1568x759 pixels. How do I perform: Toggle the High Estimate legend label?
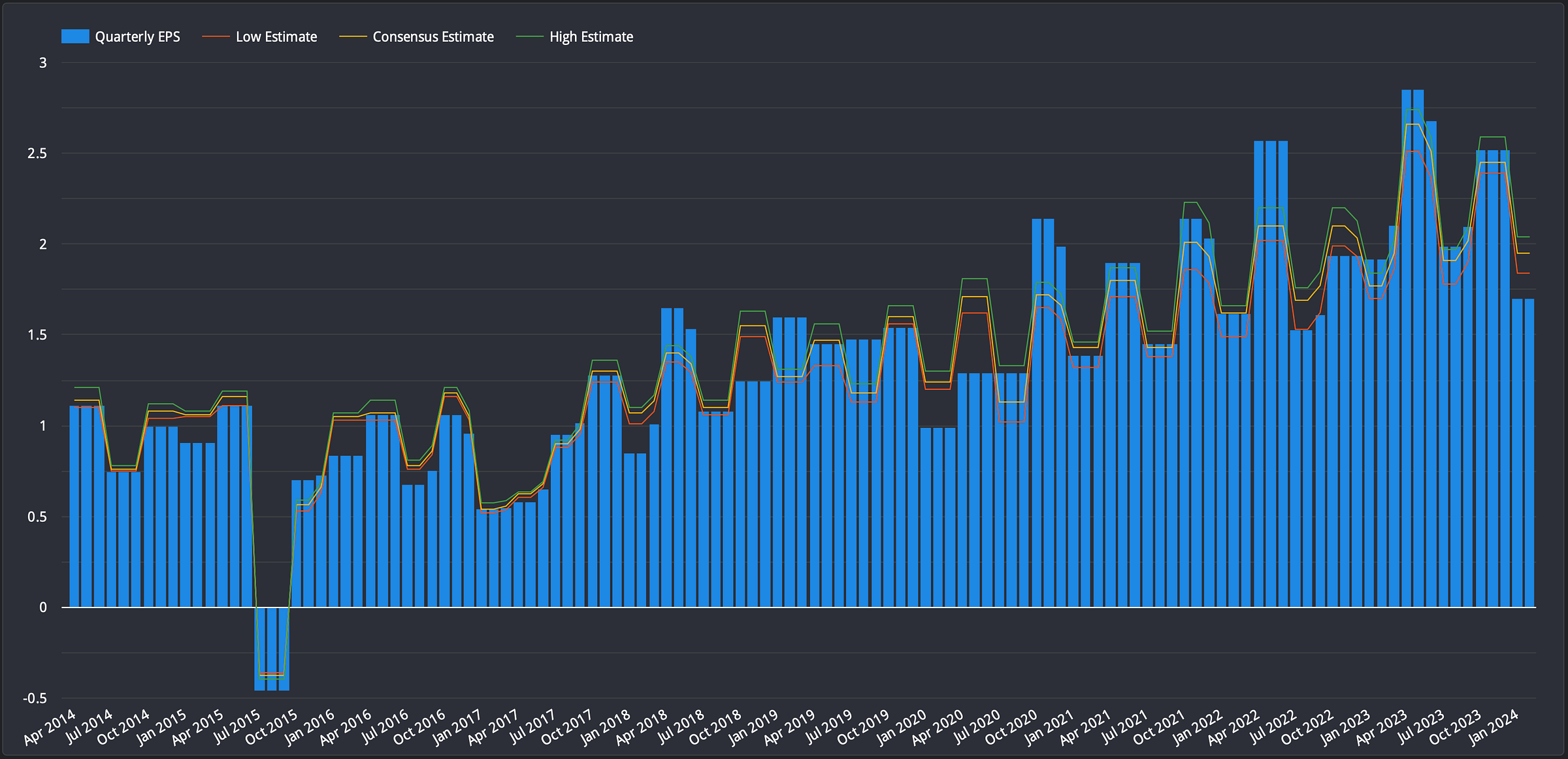tap(591, 37)
